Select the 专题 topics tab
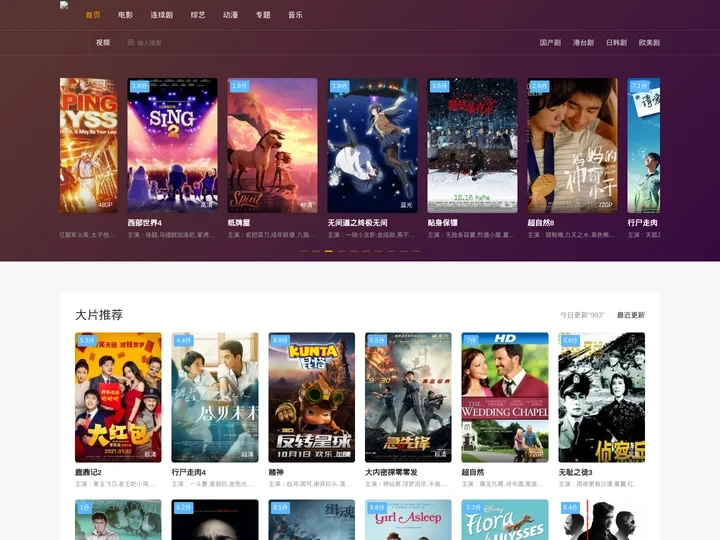Image resolution: width=720 pixels, height=540 pixels. [x=263, y=15]
